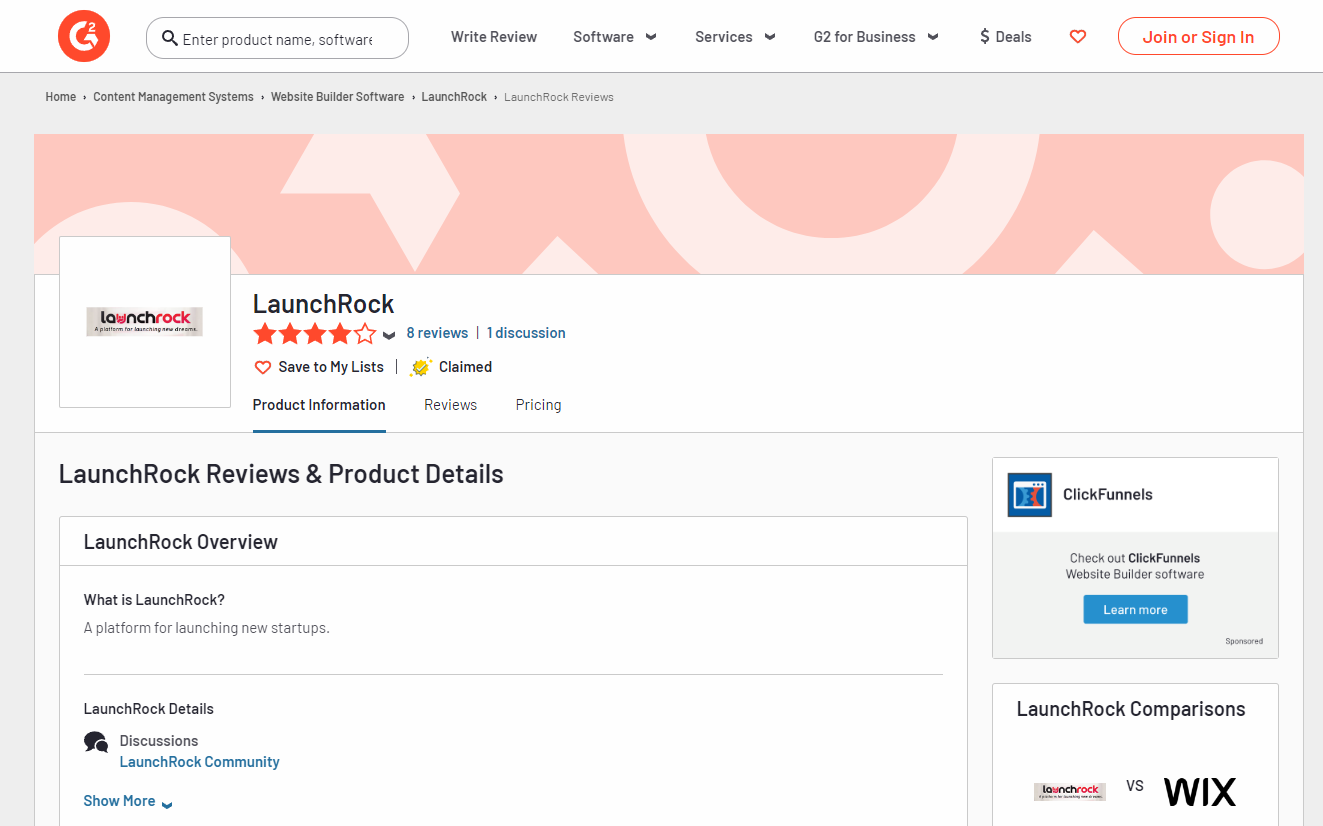Switch to the Reviews tab
This screenshot has height=826, width=1323.
point(450,405)
